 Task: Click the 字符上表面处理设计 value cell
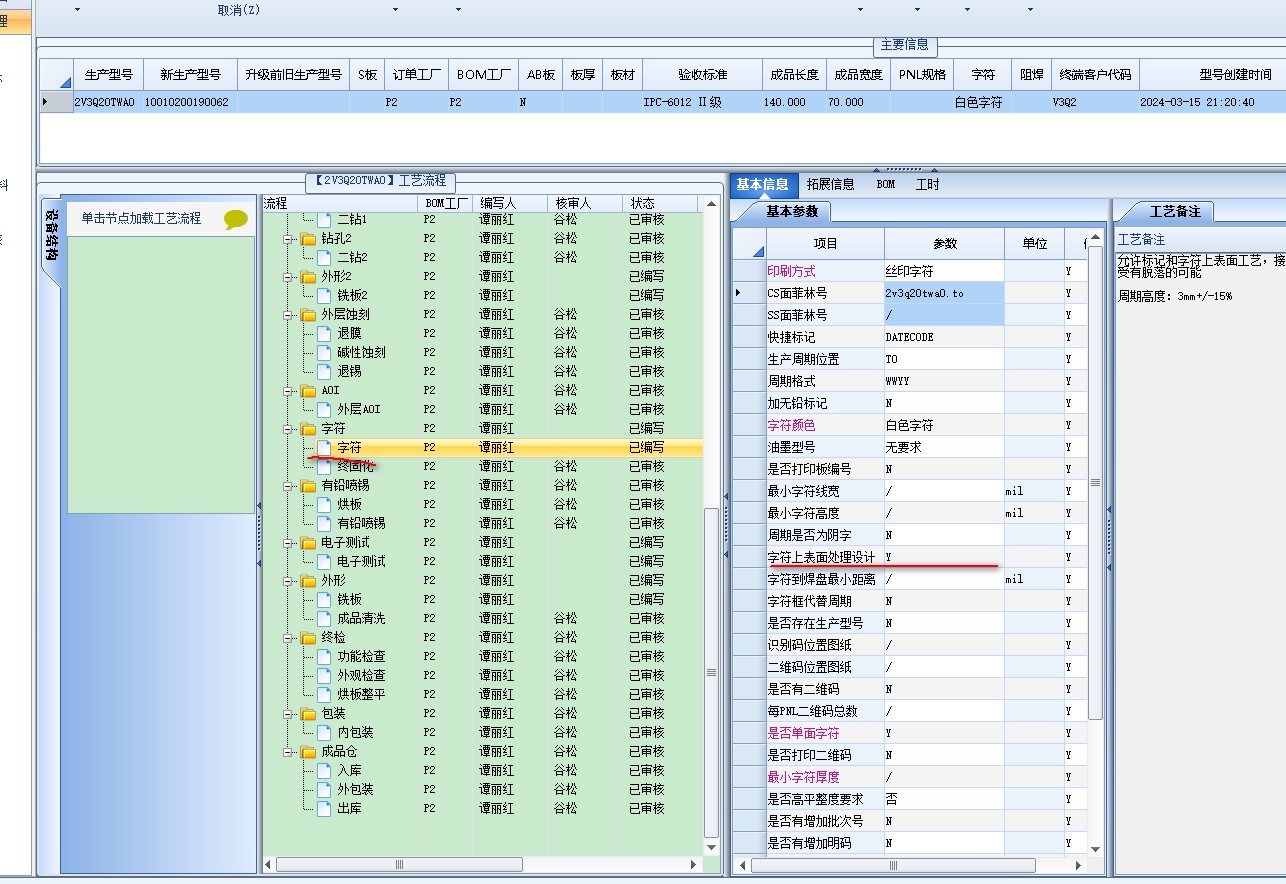pyautogui.click(x=944, y=557)
